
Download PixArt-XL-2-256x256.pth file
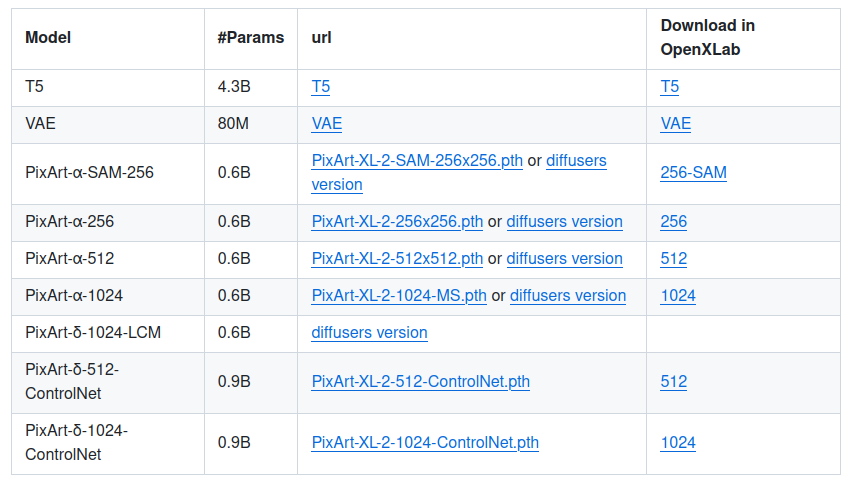397,222
